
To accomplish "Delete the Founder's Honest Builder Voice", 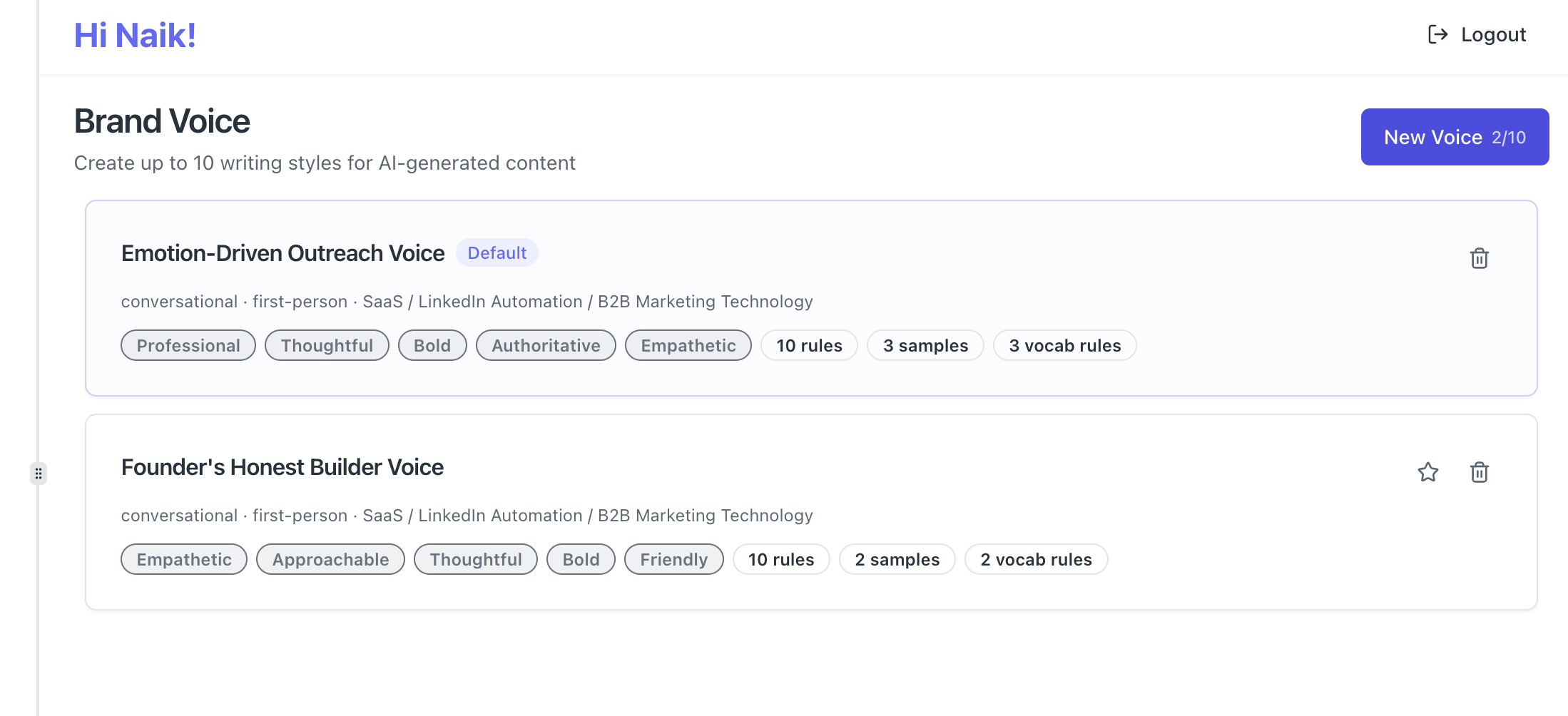I will [x=1480, y=472].
